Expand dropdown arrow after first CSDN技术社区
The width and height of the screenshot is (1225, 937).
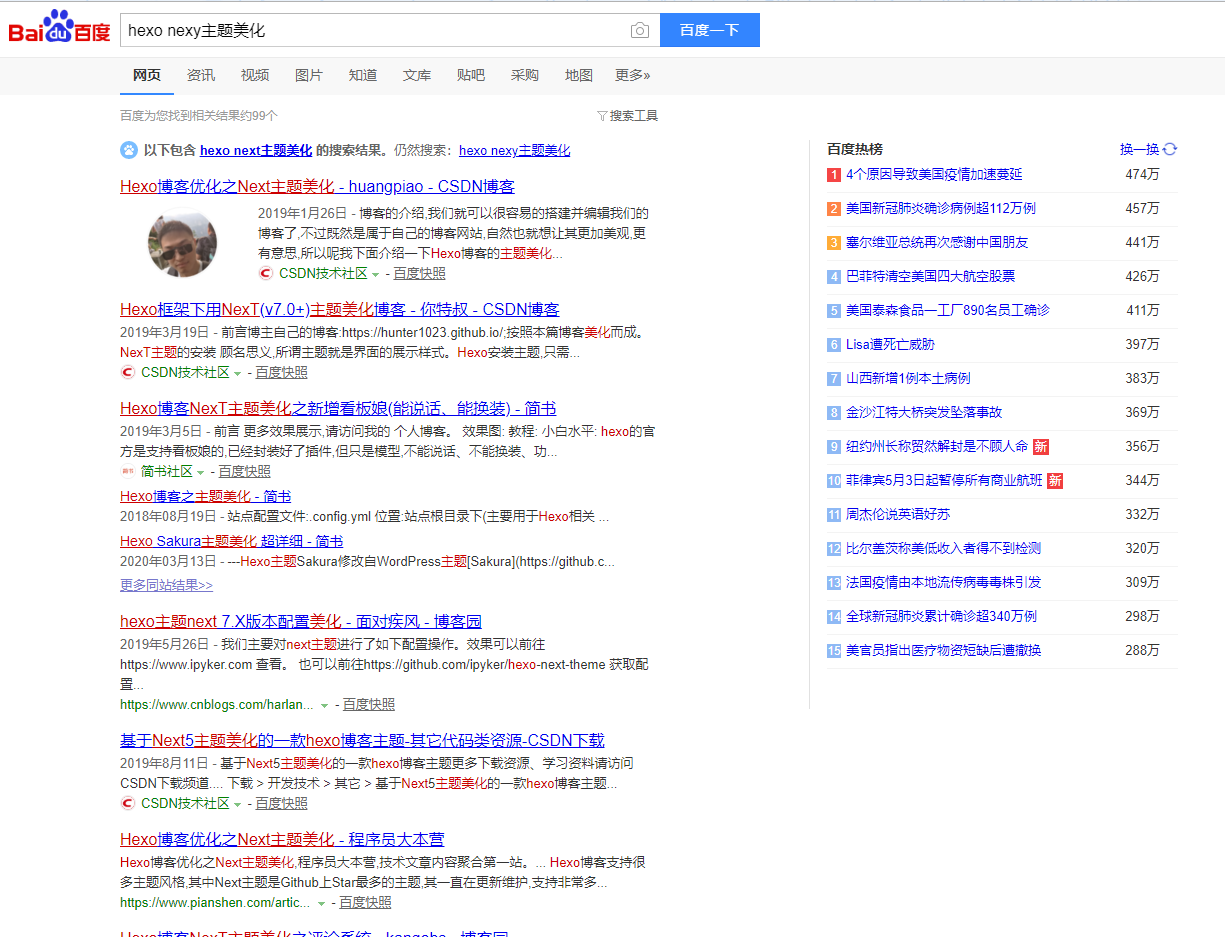click(x=376, y=274)
